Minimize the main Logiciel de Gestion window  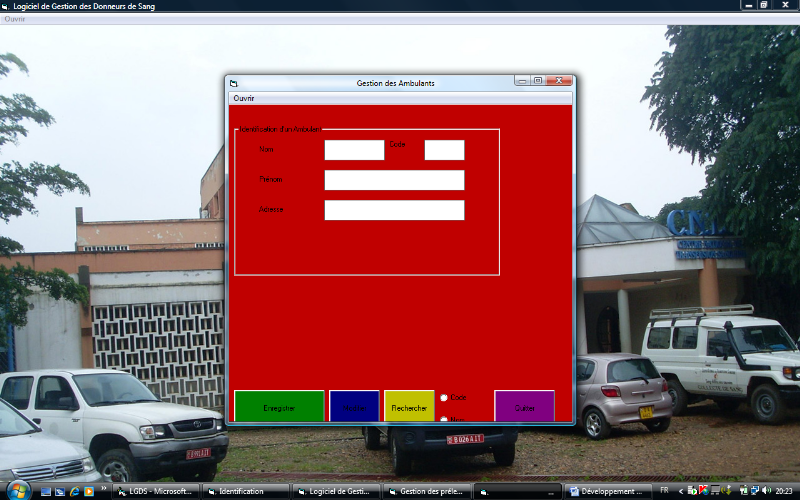pyautogui.click(x=748, y=5)
